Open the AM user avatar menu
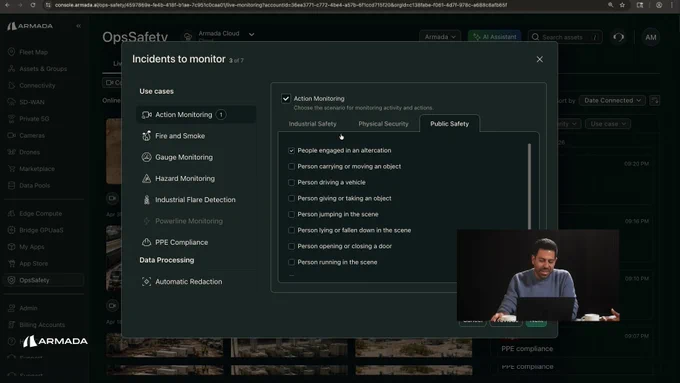Image resolution: width=680 pixels, height=383 pixels. [651, 37]
